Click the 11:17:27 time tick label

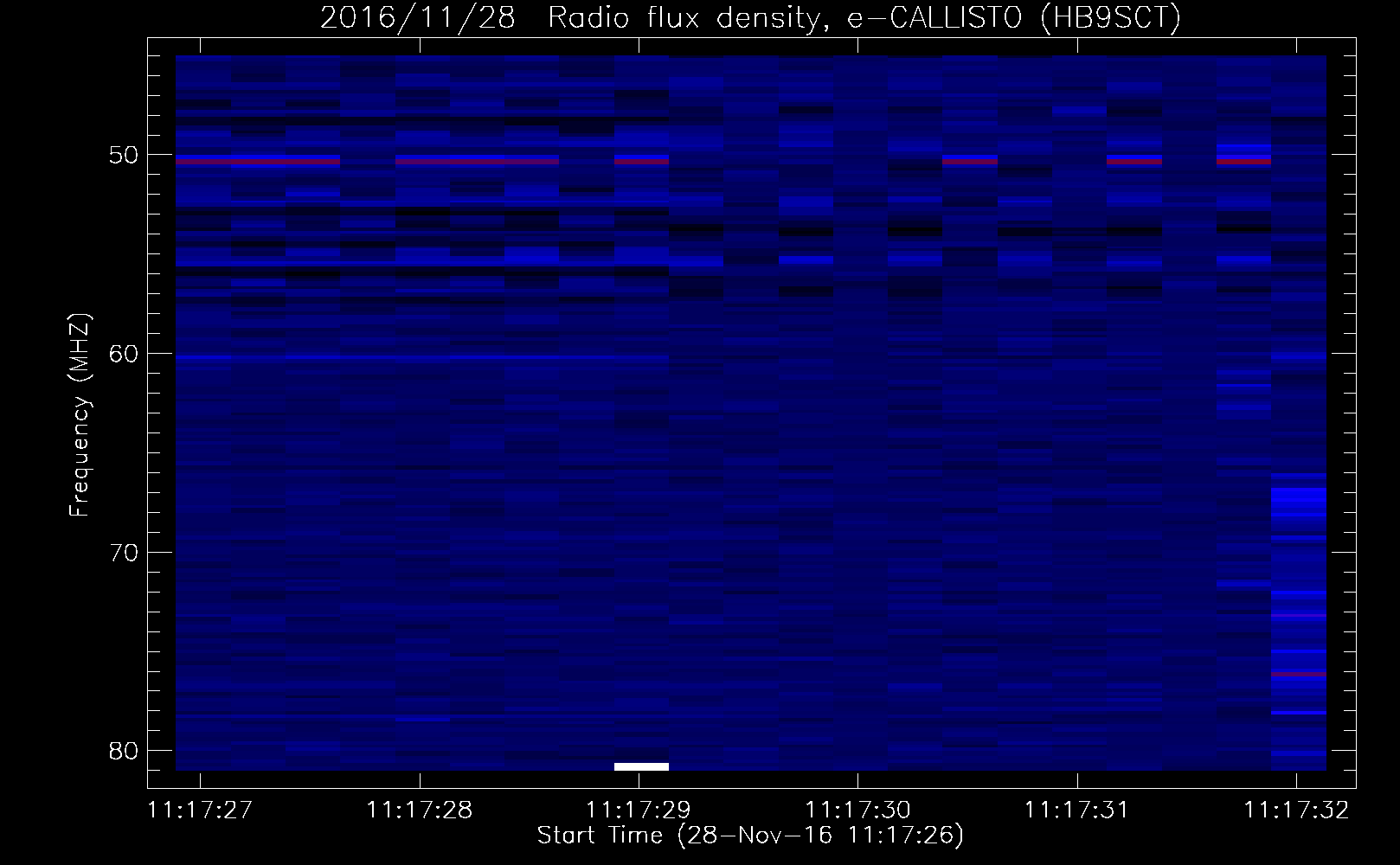point(200,811)
